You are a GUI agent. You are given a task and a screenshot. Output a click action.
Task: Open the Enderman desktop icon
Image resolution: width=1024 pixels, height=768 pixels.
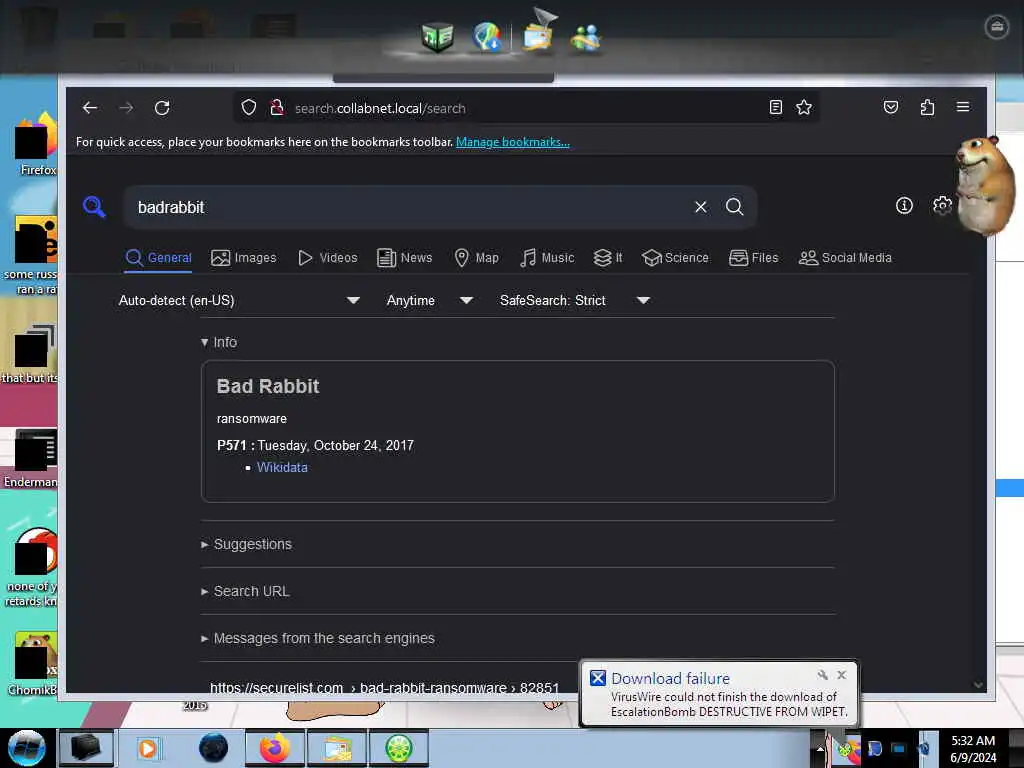[31, 458]
